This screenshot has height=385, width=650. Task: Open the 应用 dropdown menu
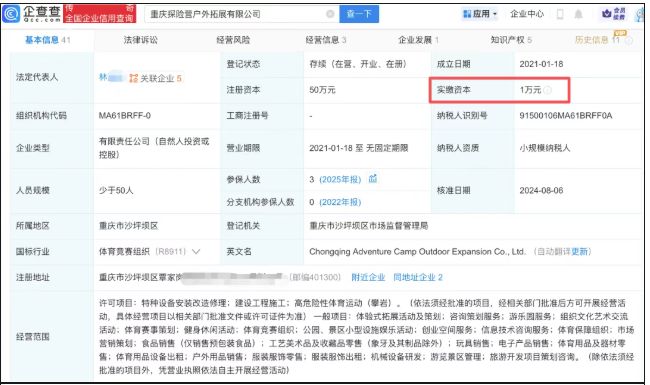pyautogui.click(x=480, y=14)
